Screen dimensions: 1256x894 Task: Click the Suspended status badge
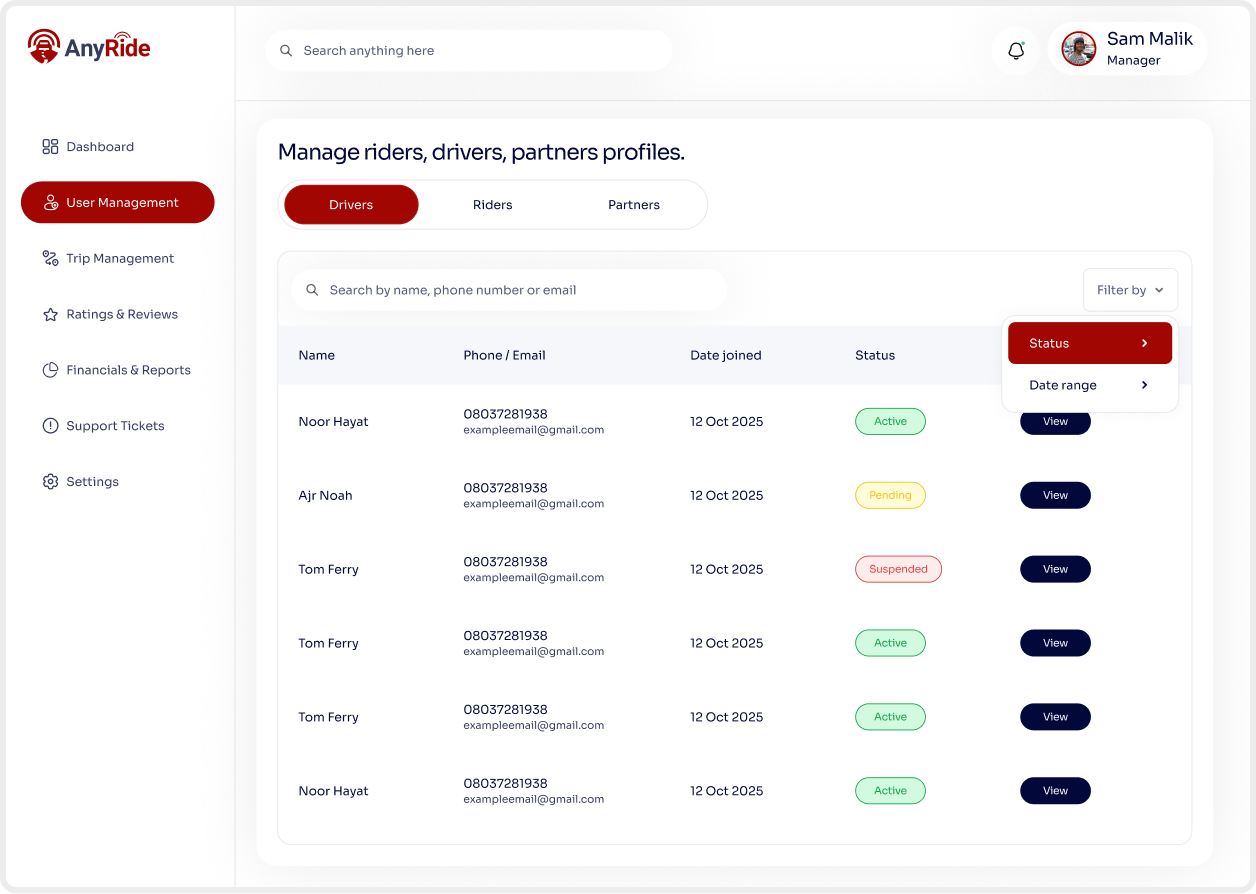(898, 569)
